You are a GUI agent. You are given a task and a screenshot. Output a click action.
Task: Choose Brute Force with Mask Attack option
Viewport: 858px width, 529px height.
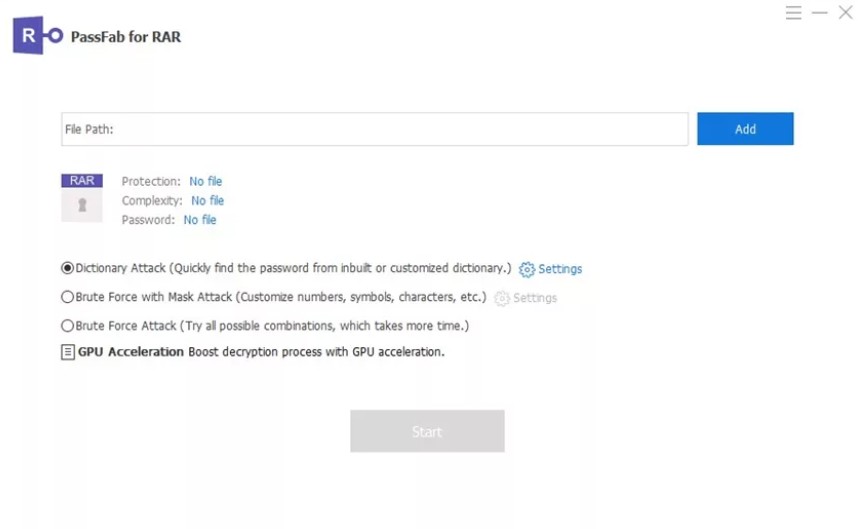[x=67, y=297]
